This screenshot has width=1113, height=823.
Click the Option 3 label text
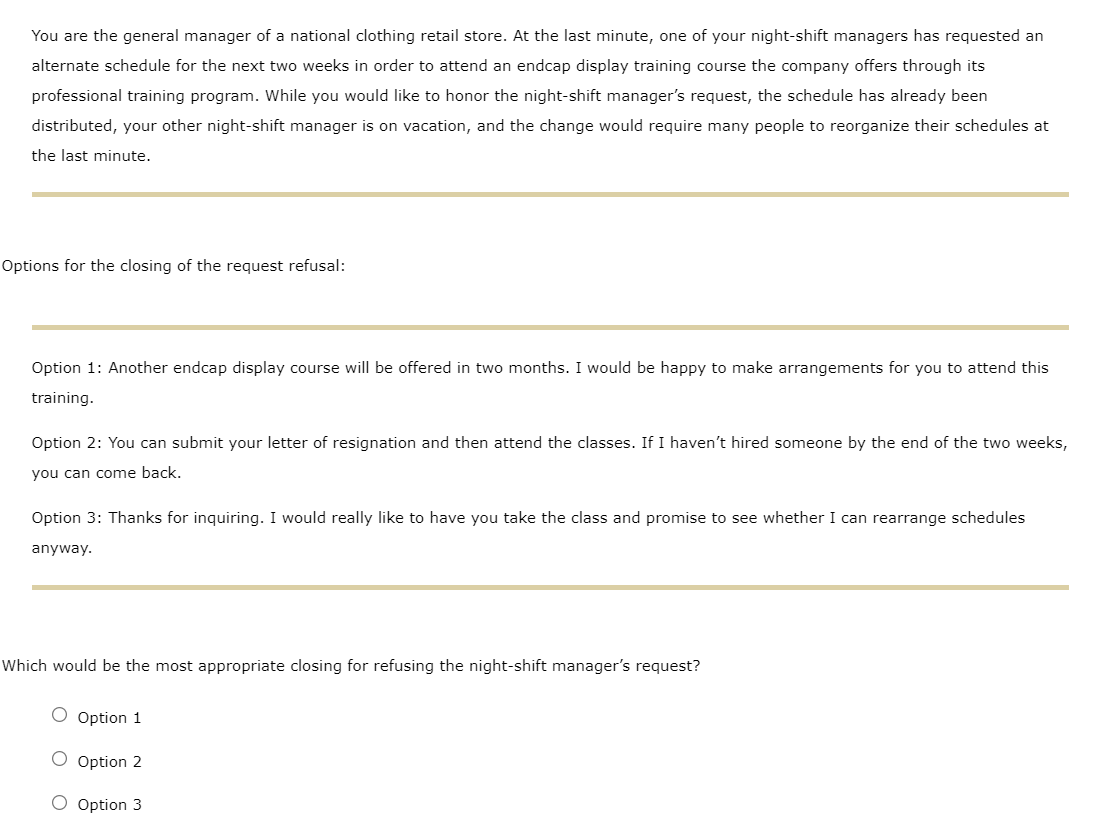[110, 804]
